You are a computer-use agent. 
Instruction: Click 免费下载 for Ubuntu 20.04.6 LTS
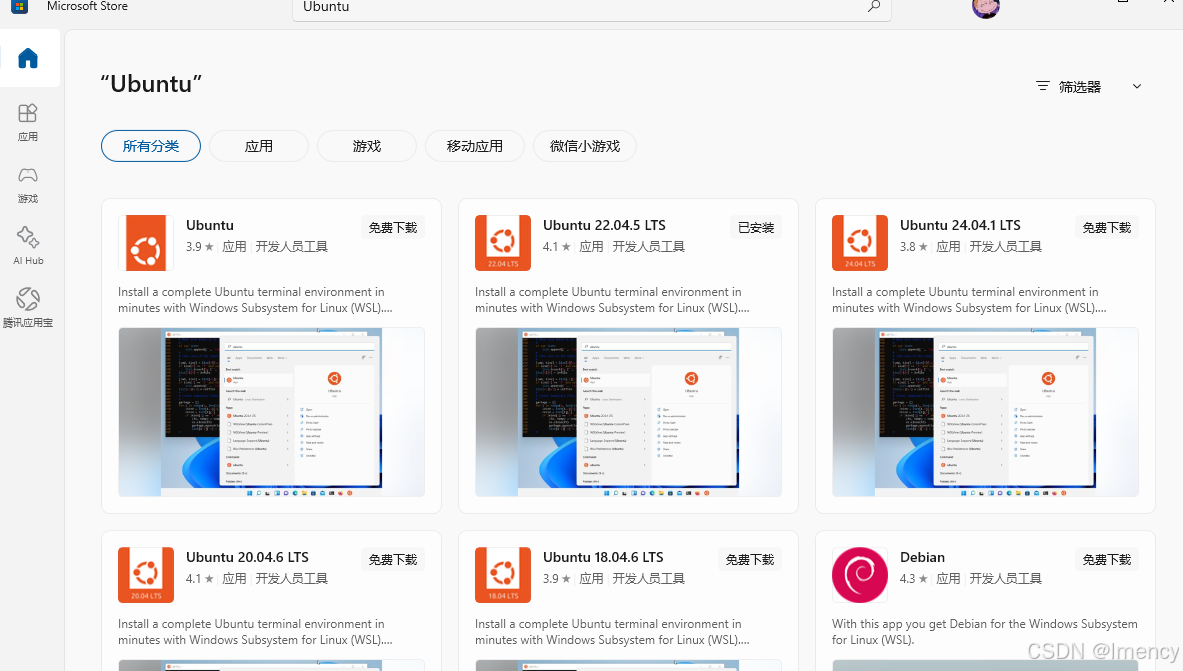[x=392, y=559]
